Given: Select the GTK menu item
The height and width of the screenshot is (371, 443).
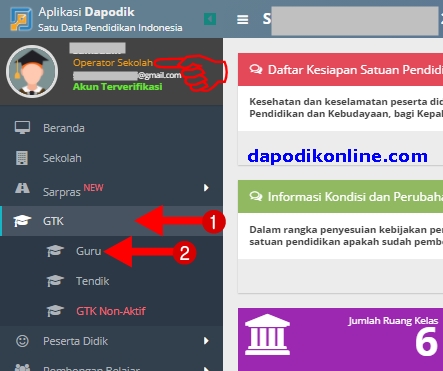Looking at the screenshot, I should (111, 221).
